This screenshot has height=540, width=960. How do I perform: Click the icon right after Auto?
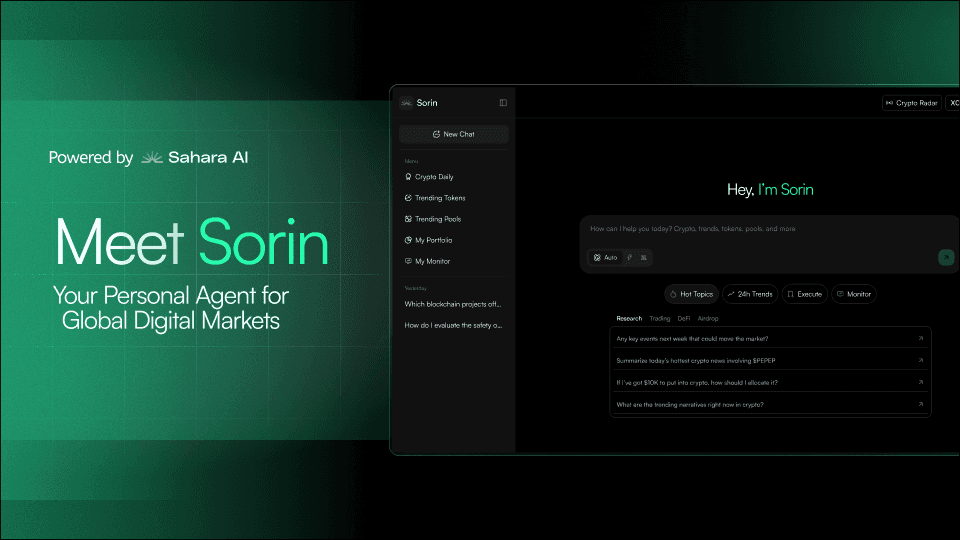point(629,258)
